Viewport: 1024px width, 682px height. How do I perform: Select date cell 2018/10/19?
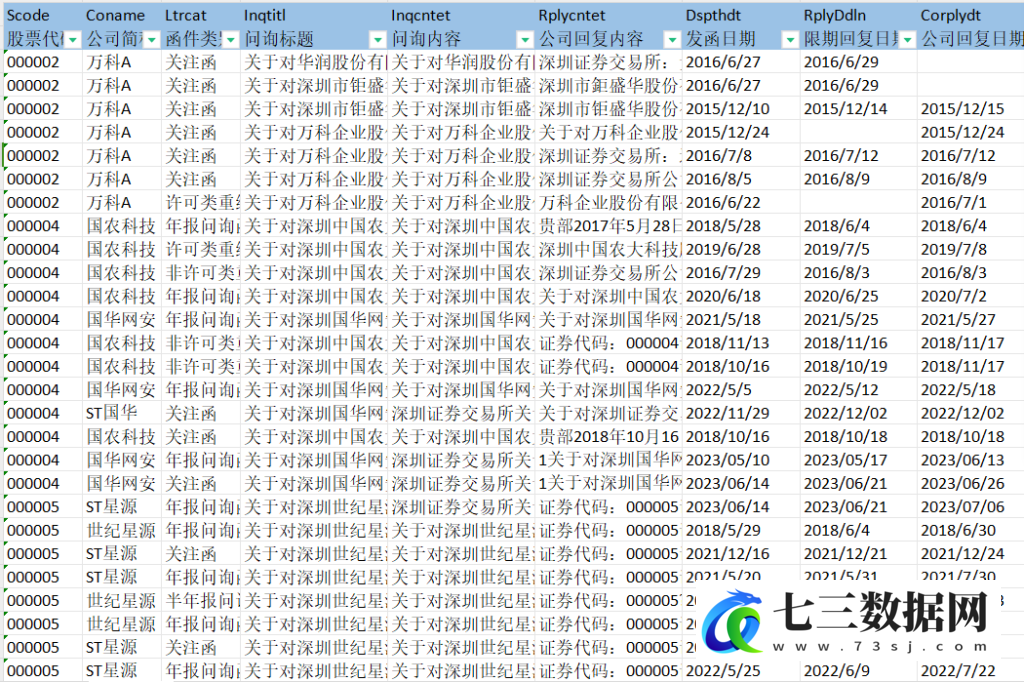click(x=859, y=366)
